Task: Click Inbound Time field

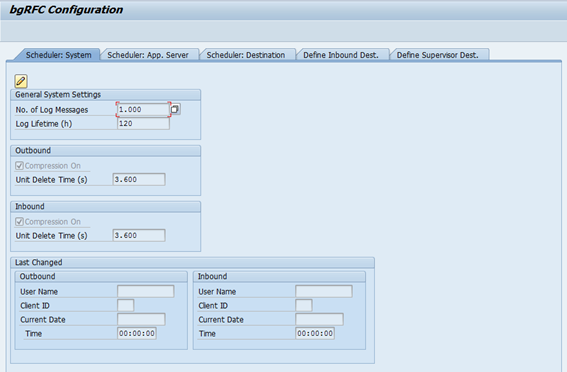Action: coord(315,333)
